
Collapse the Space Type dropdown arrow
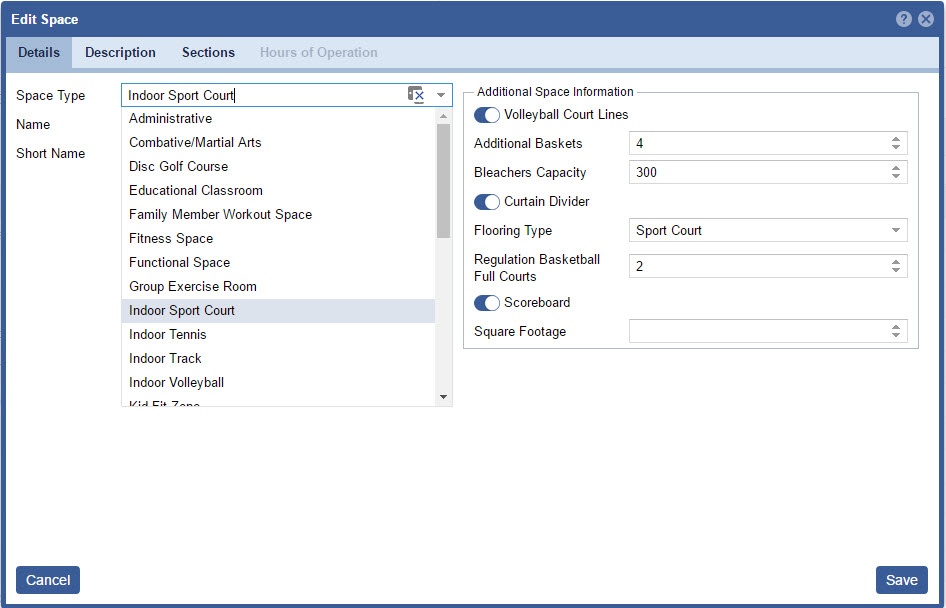(x=441, y=96)
